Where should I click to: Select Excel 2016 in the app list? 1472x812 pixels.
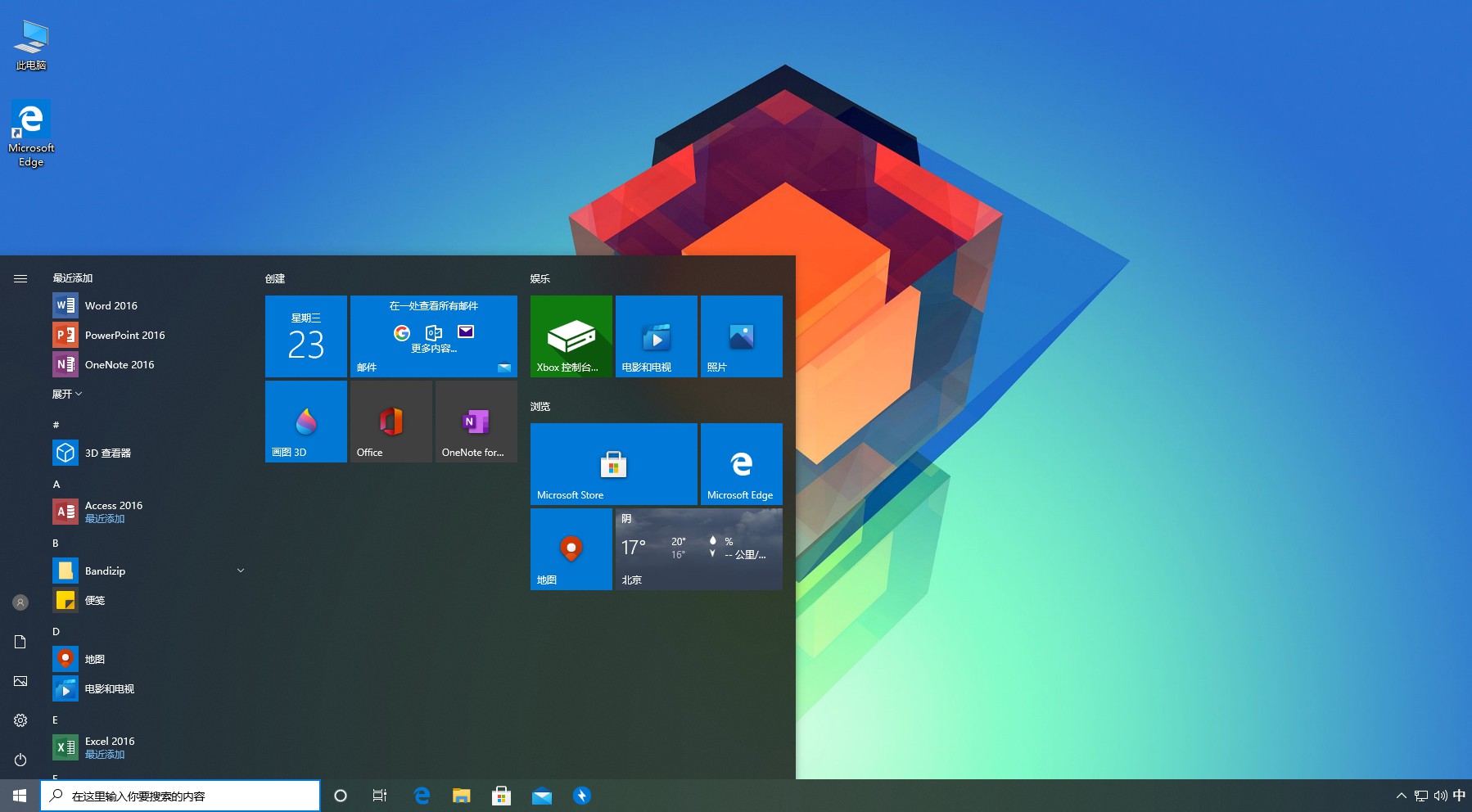pos(110,747)
